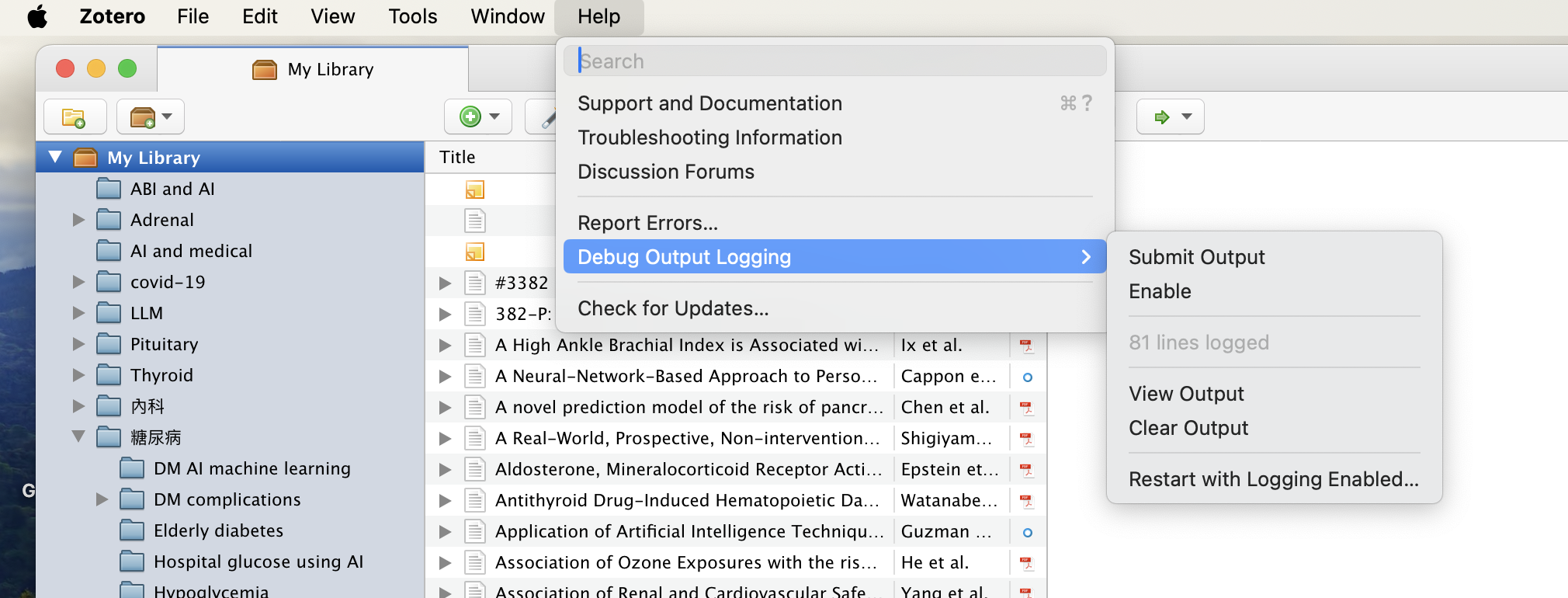Click the Help menu search field
The image size is (1568, 598).
835,61
